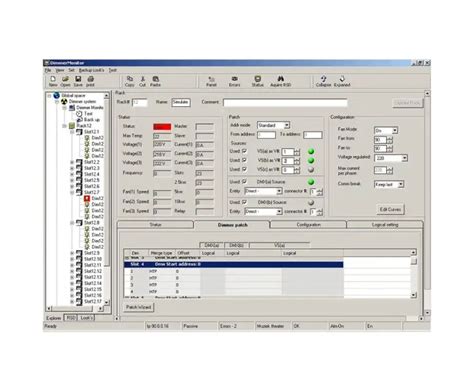Select the Global space globe icon

click(x=56, y=96)
